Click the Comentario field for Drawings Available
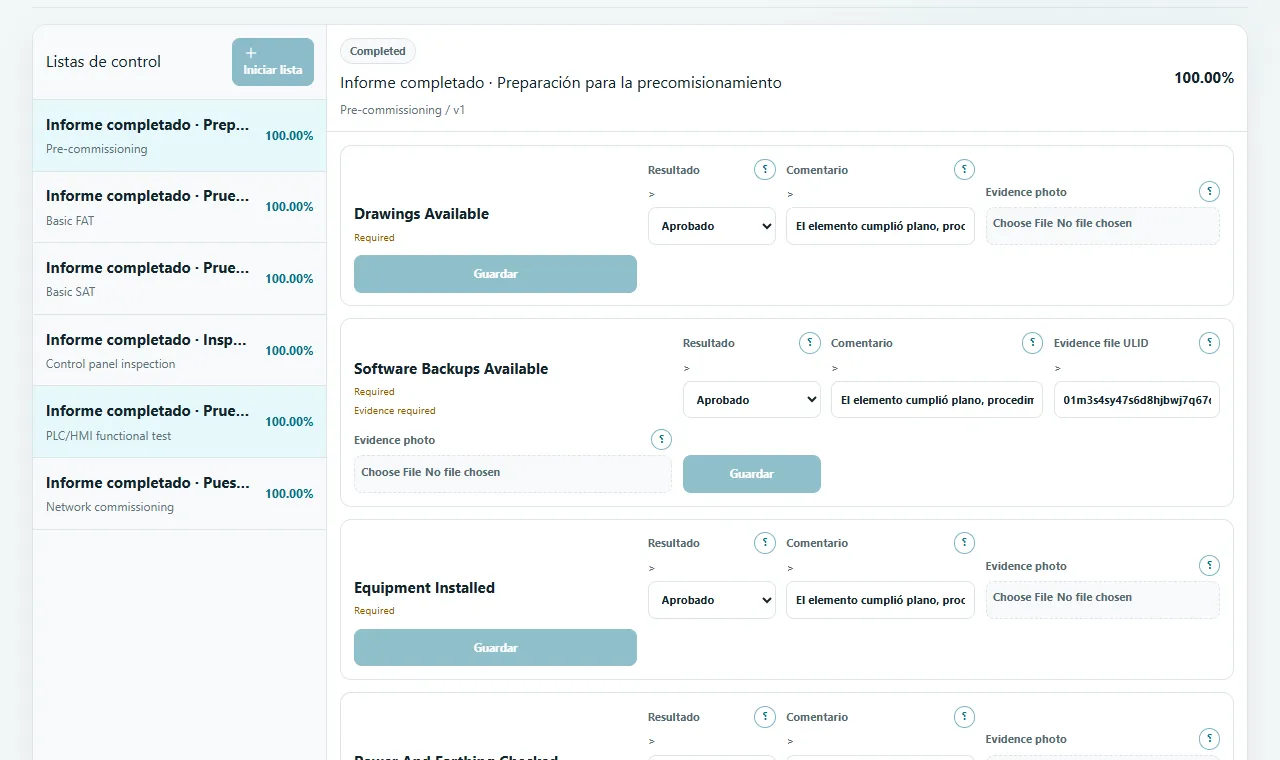Viewport: 1280px width, 760px height. tap(880, 226)
